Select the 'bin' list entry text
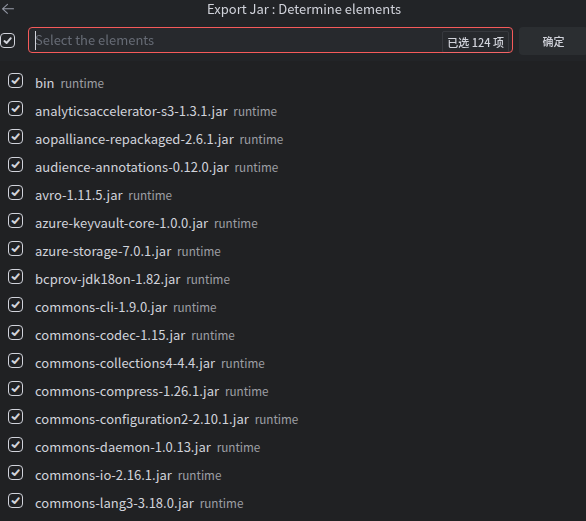This screenshot has height=521, width=586. pos(44,83)
